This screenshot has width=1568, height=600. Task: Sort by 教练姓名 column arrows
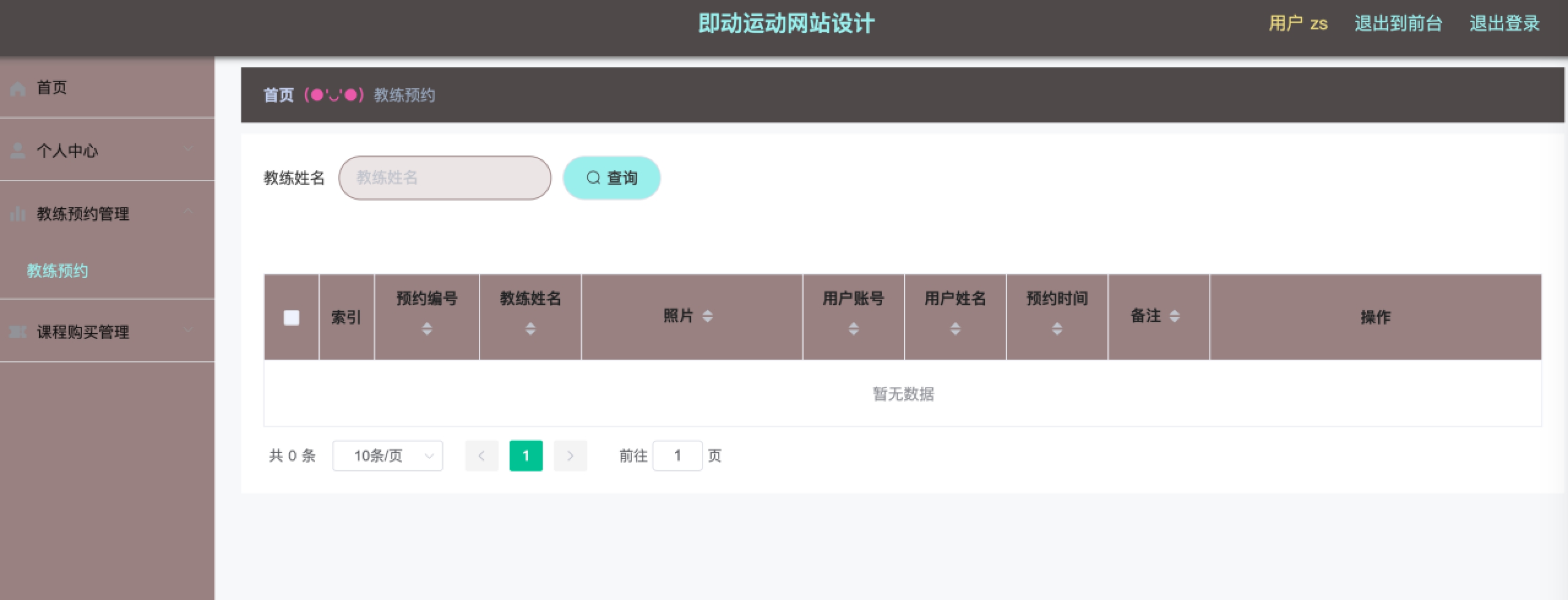(x=530, y=329)
